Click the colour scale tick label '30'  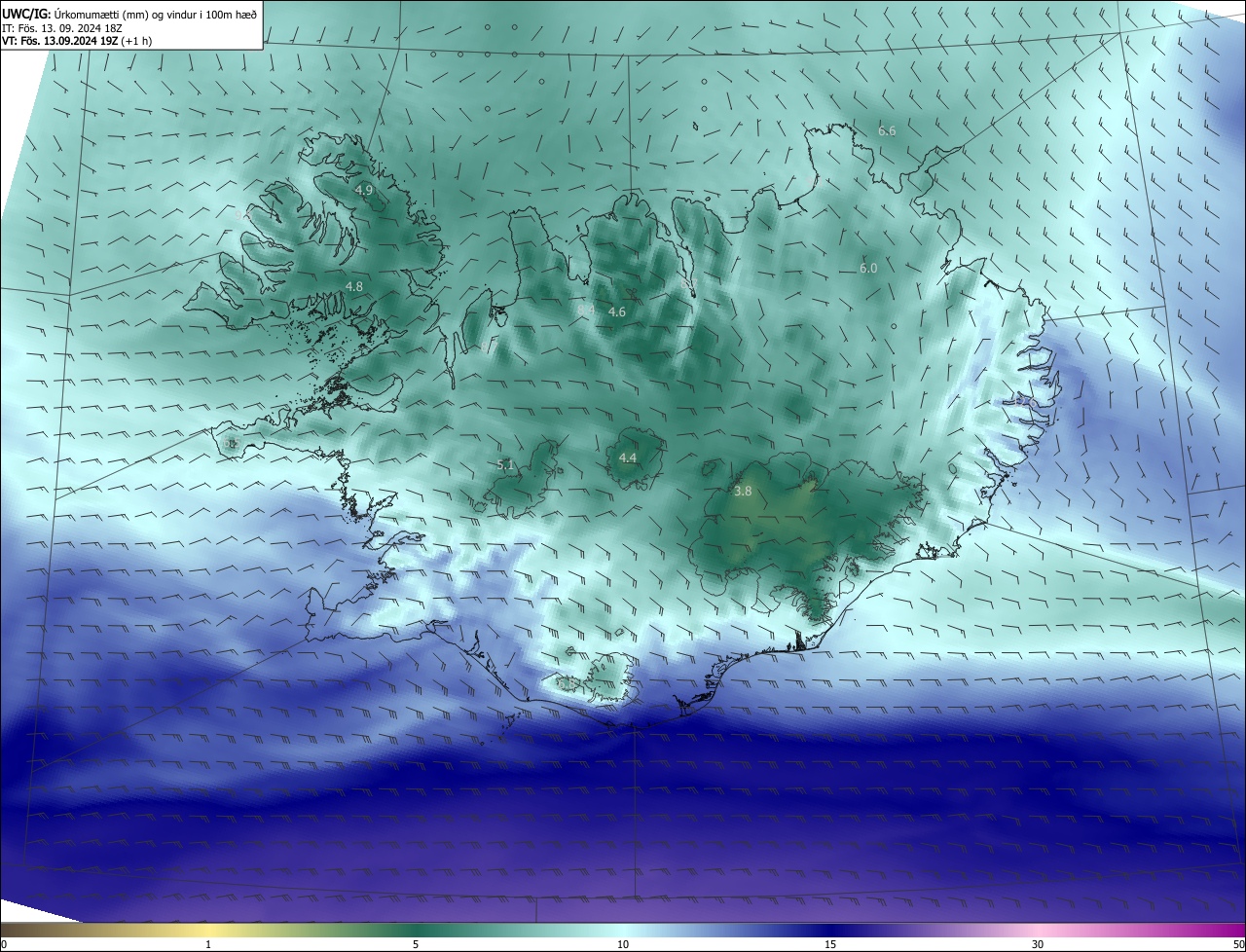pos(1038,944)
